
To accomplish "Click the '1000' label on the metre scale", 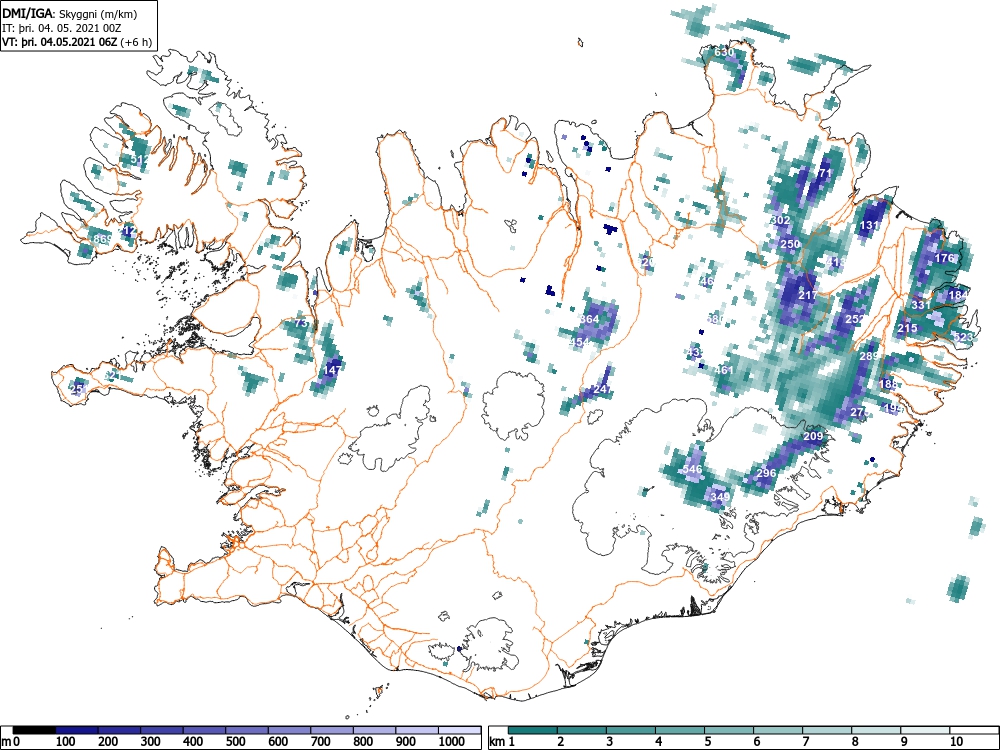I will pos(451,742).
